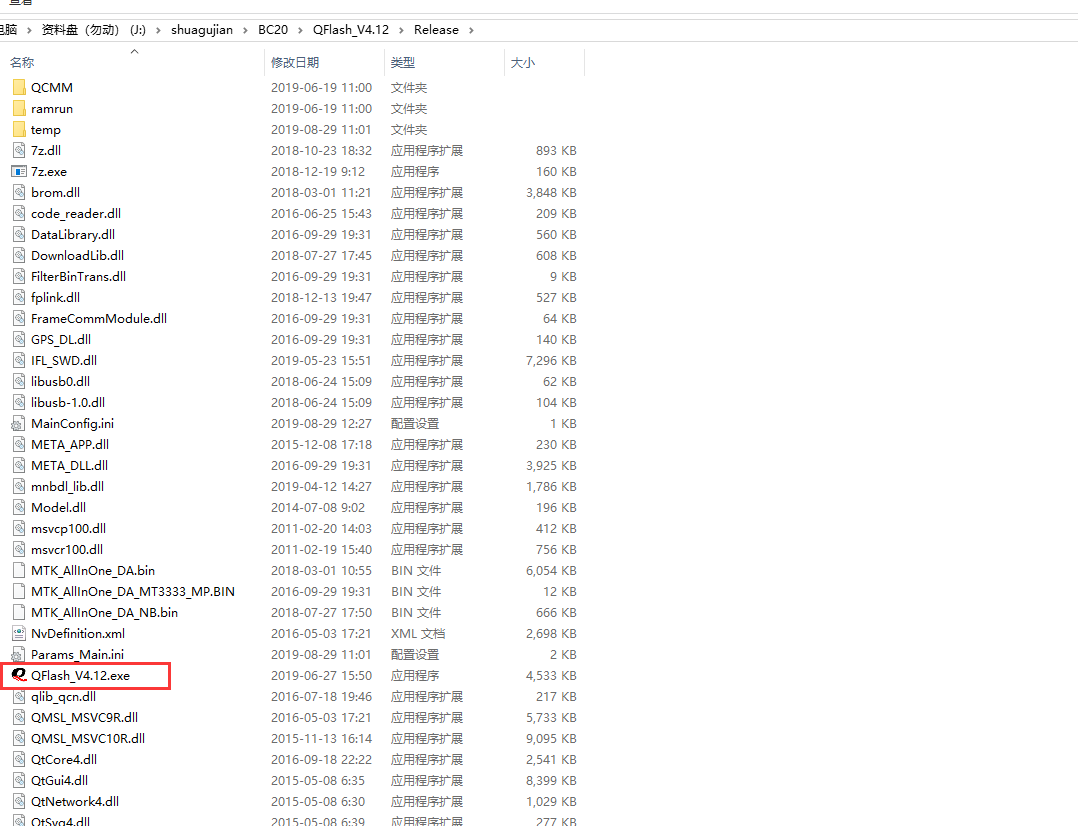1078x826 pixels.
Task: Click the Release breadcrumb segment
Action: click(436, 30)
